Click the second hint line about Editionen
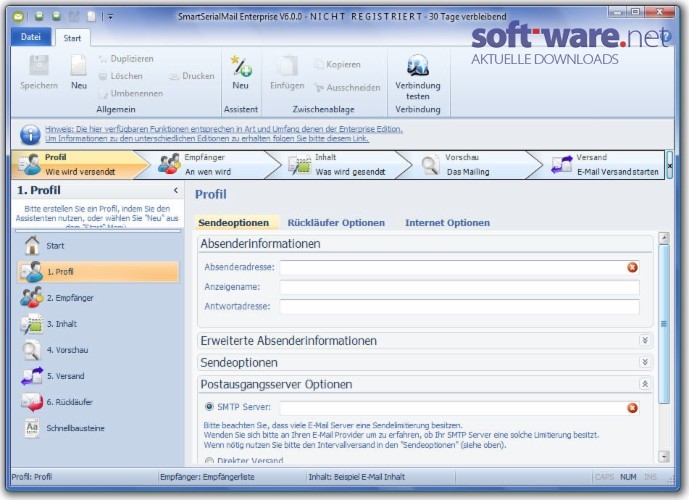689x500 pixels. tap(207, 139)
